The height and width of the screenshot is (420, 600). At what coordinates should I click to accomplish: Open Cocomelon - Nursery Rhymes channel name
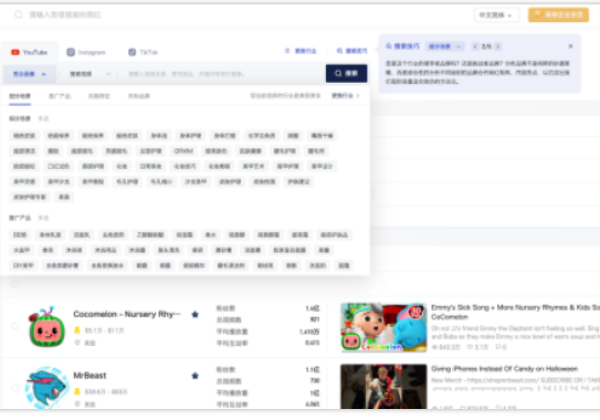coord(127,314)
